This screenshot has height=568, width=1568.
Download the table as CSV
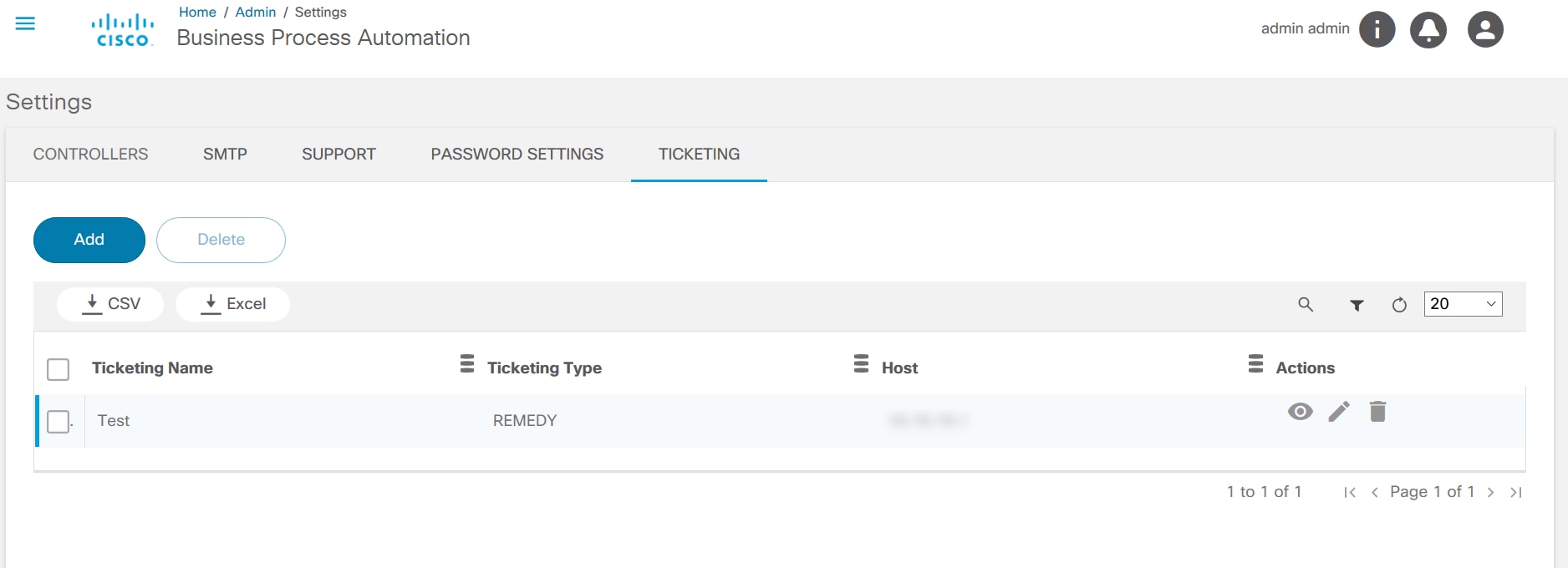(110, 304)
